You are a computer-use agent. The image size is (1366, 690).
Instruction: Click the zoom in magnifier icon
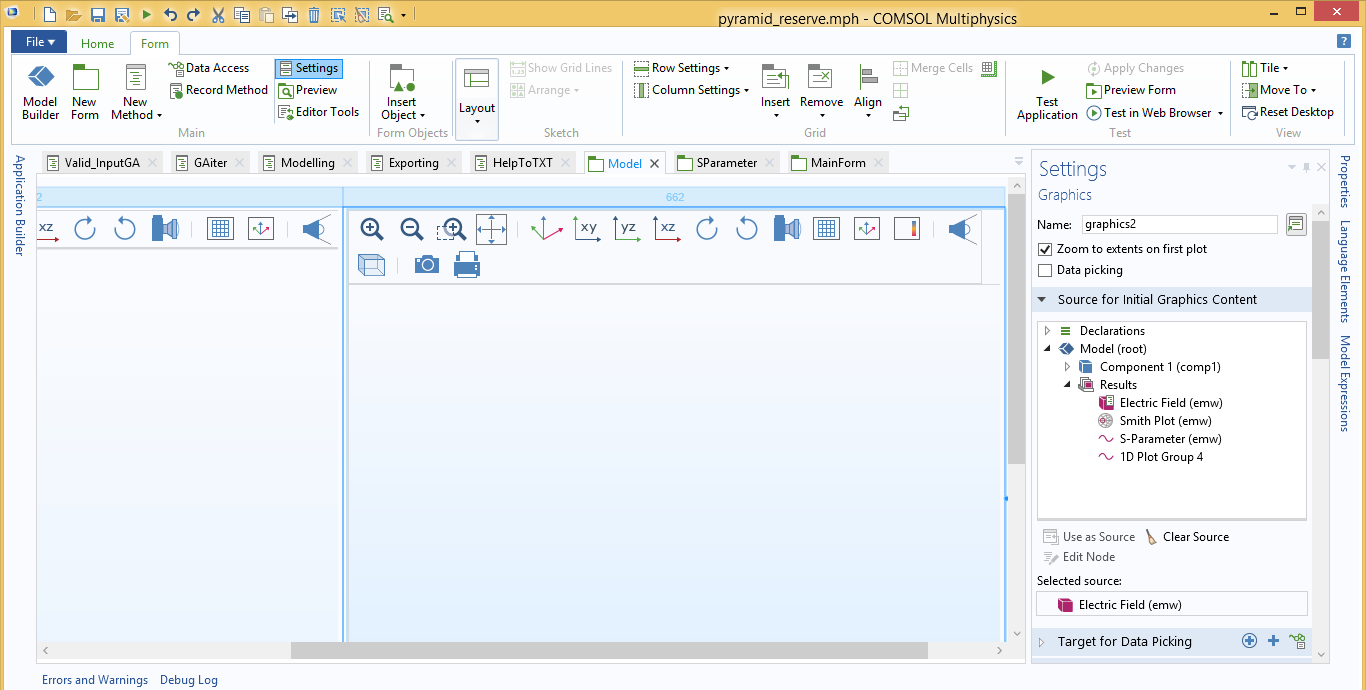tap(372, 229)
